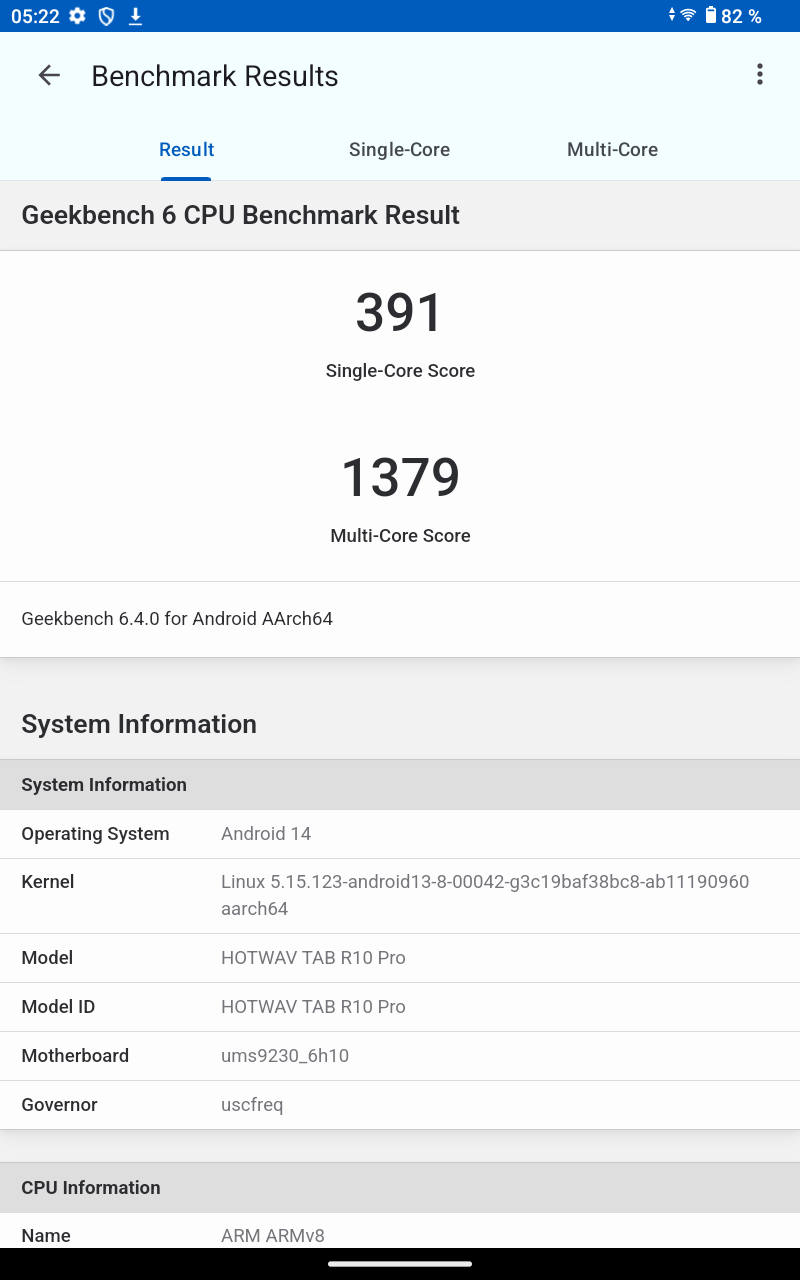
Task: Tap the 391 single-core score
Action: (400, 313)
